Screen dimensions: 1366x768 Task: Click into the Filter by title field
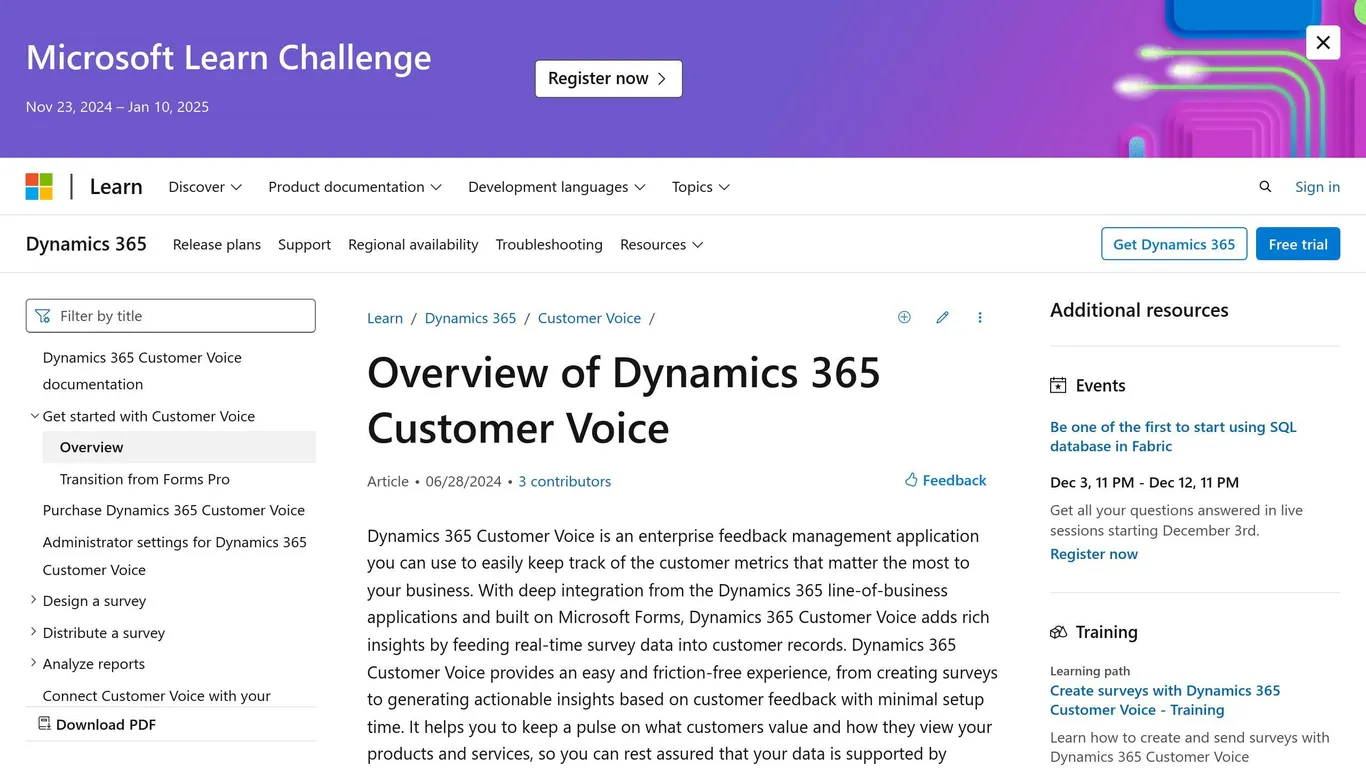pos(170,316)
